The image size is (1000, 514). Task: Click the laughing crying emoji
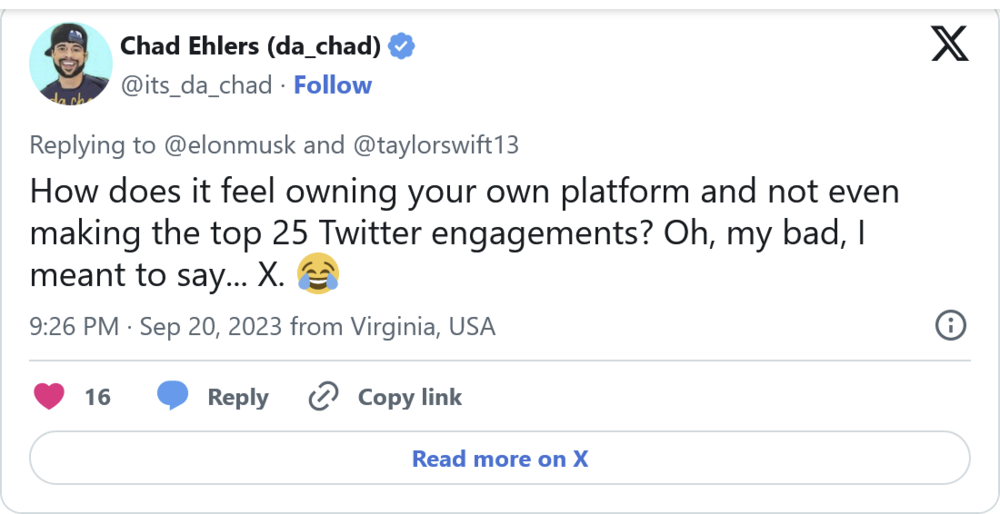point(318,274)
